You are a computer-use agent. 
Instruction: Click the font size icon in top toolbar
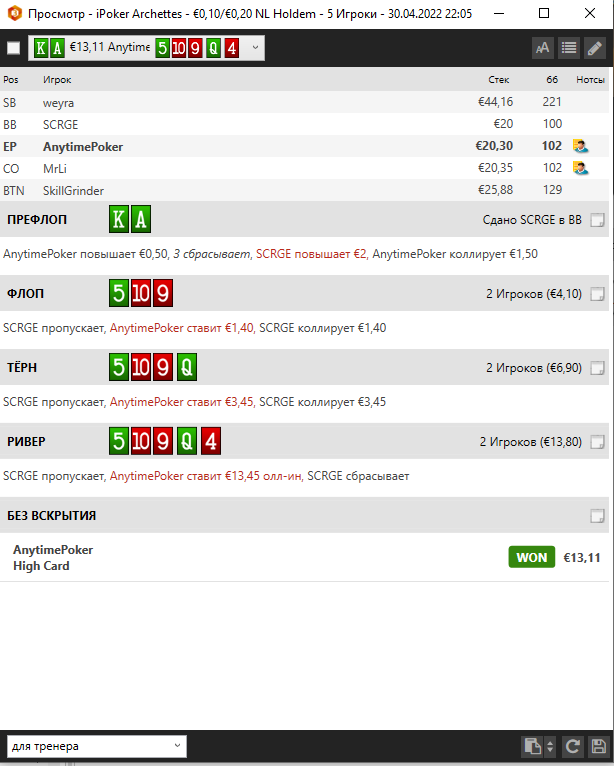tap(543, 48)
